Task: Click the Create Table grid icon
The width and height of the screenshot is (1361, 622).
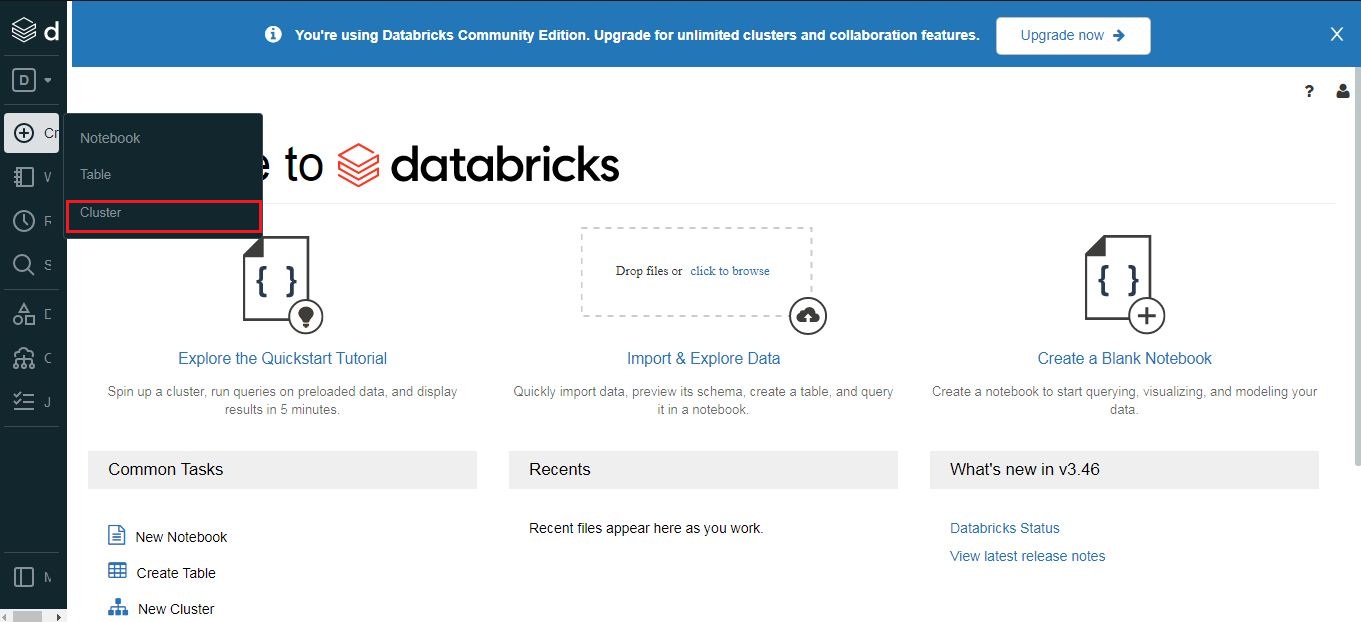Action: 117,571
